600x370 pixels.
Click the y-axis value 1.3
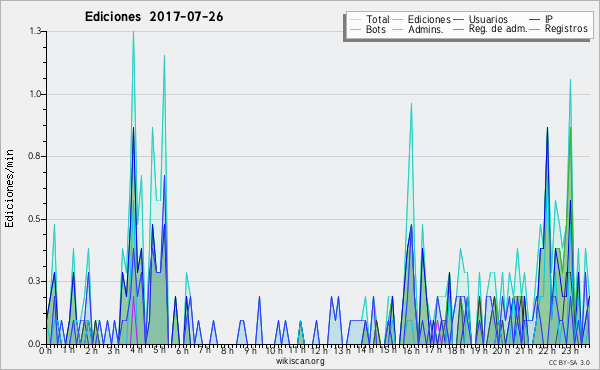pos(35,31)
